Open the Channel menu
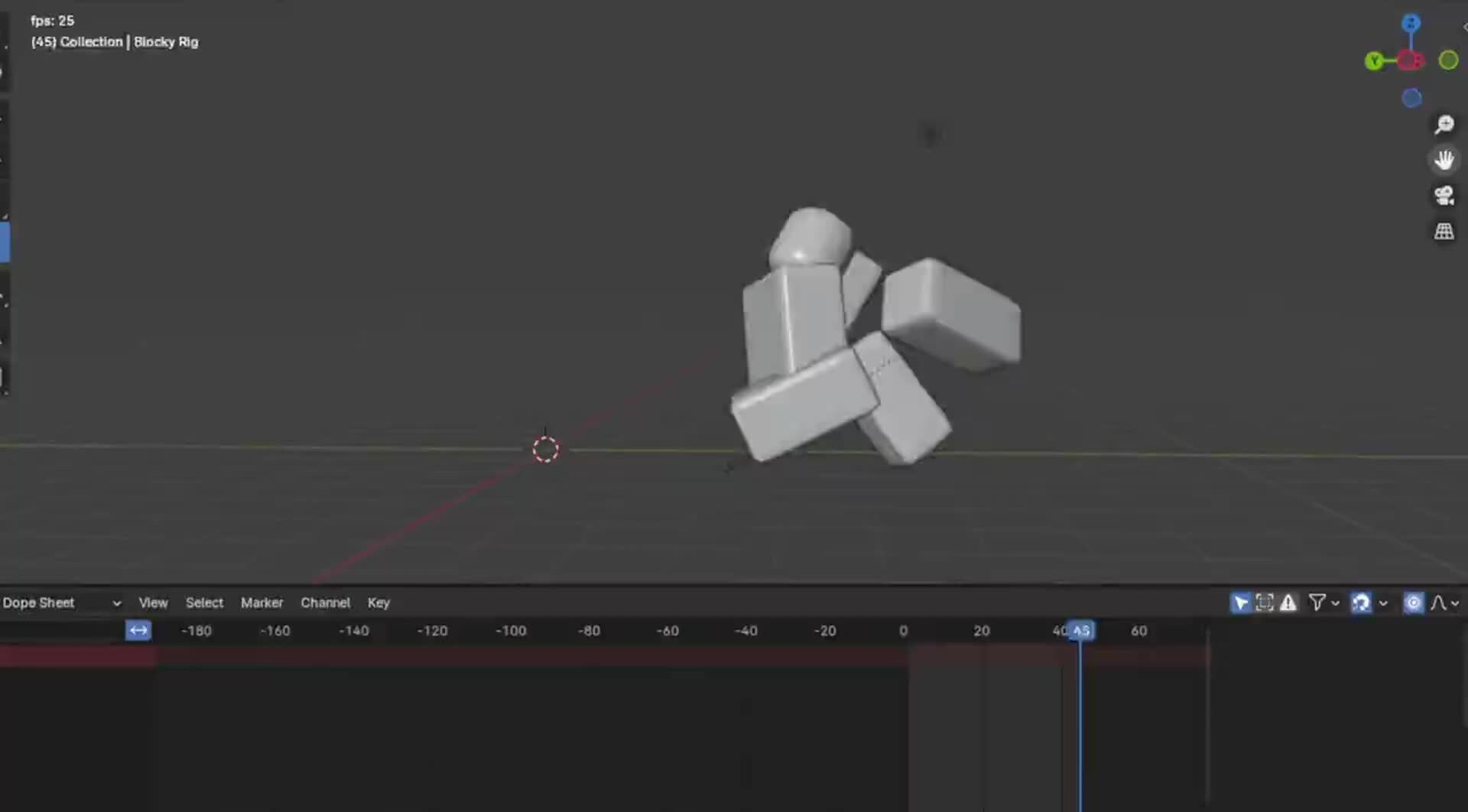This screenshot has width=1468, height=812. pos(325,603)
